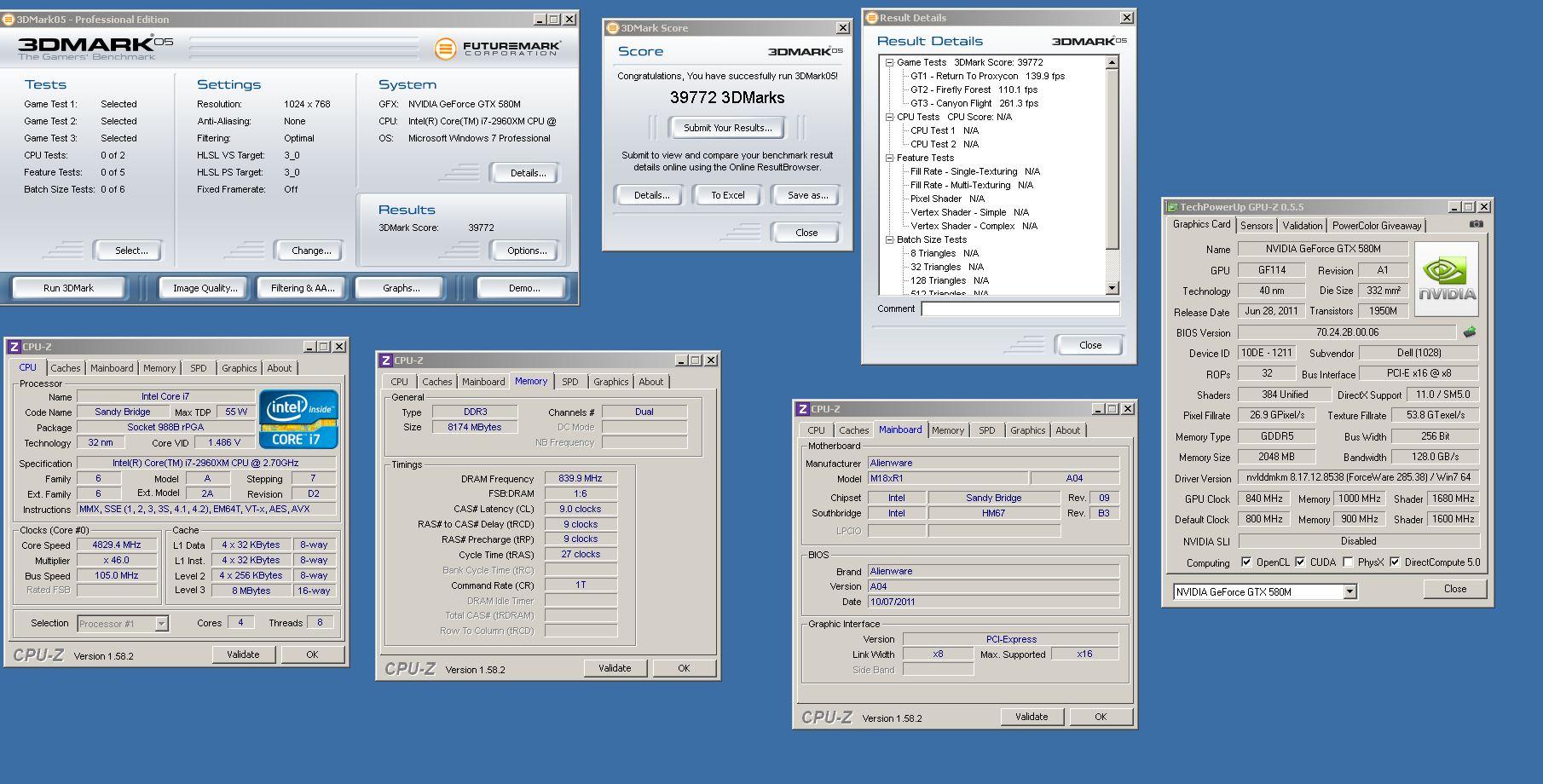Launch the Demo... button

[524, 288]
